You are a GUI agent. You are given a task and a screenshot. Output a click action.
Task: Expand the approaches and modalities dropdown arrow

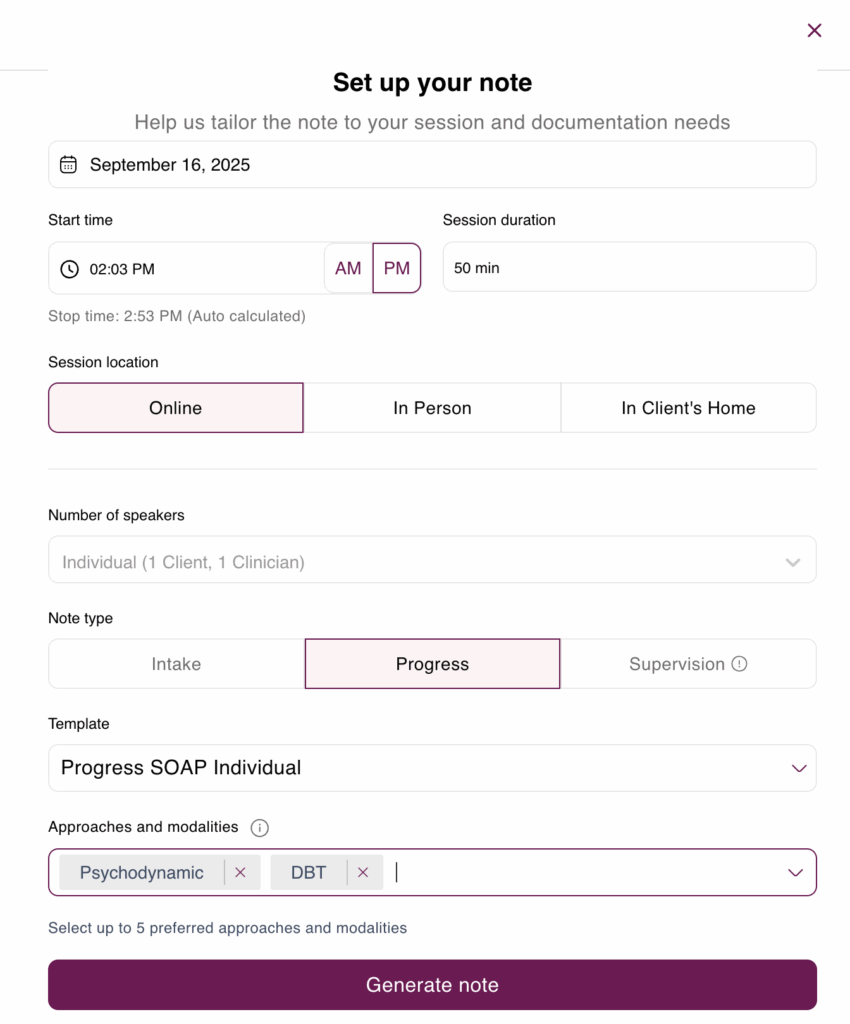[x=795, y=872]
